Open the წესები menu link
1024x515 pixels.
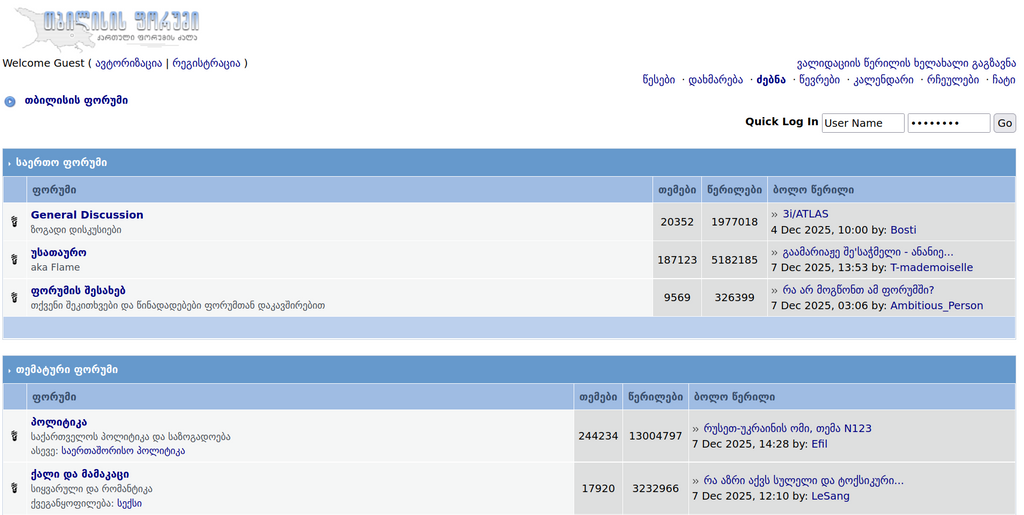(x=658, y=80)
